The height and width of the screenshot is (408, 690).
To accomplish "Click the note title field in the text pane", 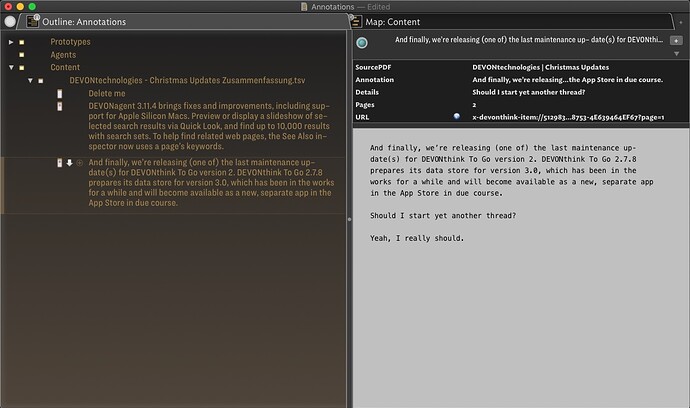I will point(529,40).
